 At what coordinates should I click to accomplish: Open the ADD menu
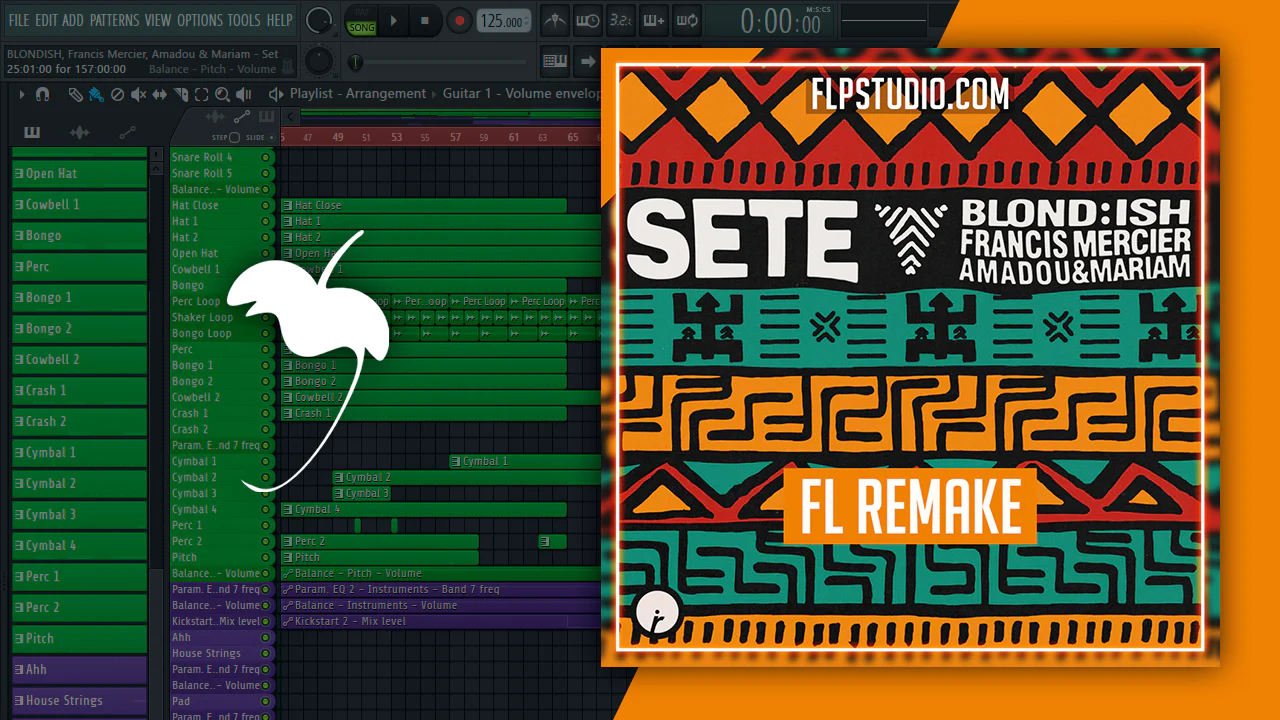point(73,20)
